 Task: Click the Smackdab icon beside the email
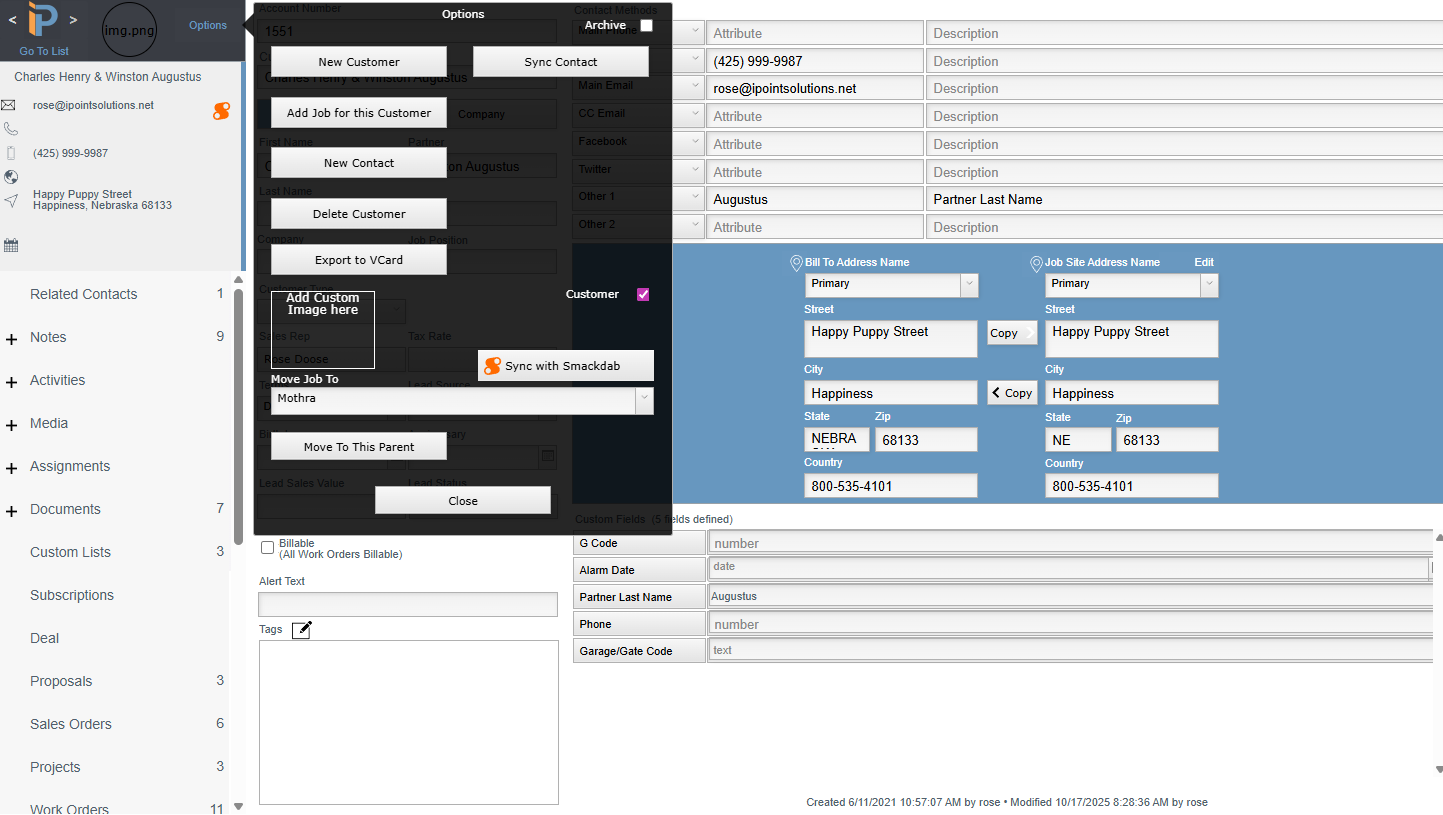tap(222, 111)
